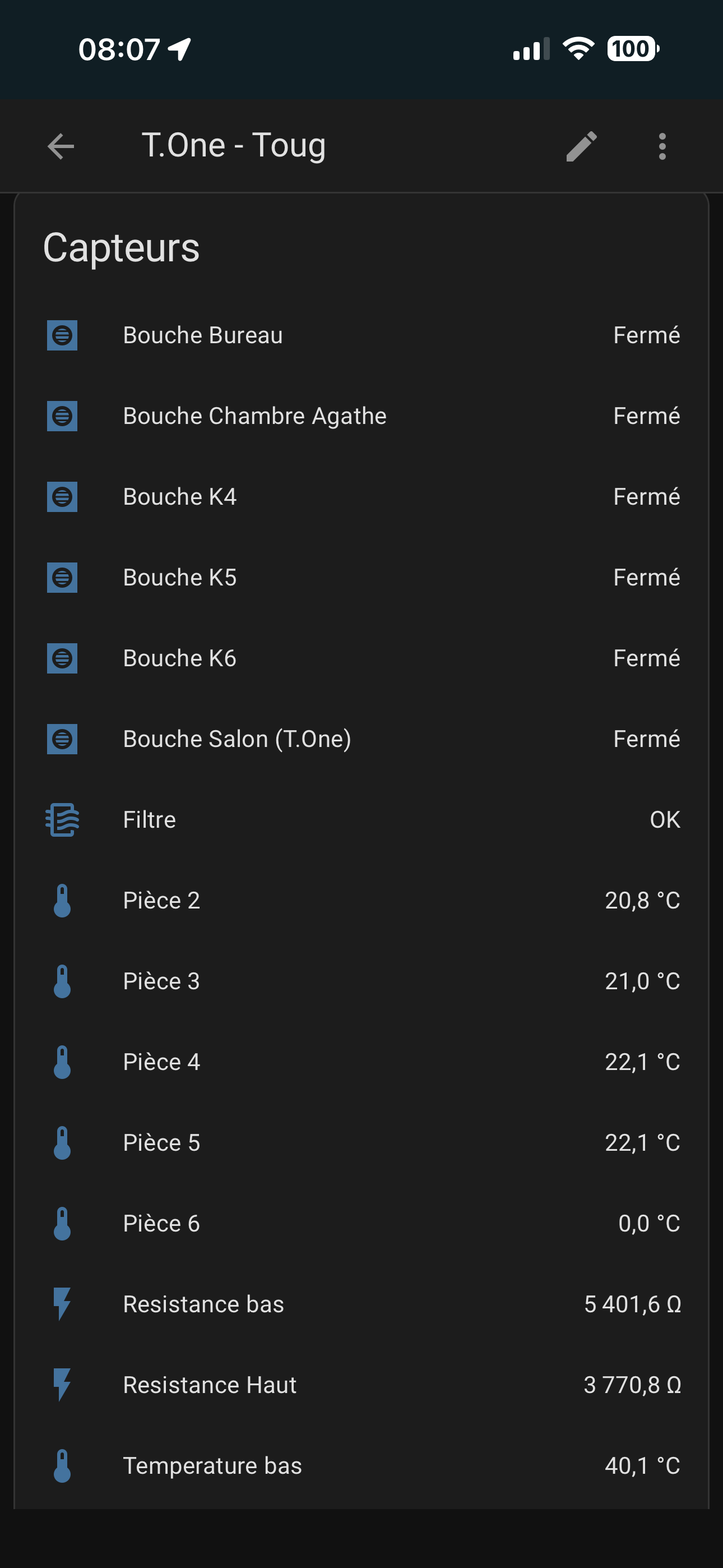Select the Bouche K4 row label
The width and height of the screenshot is (723, 1568).
coord(179,497)
